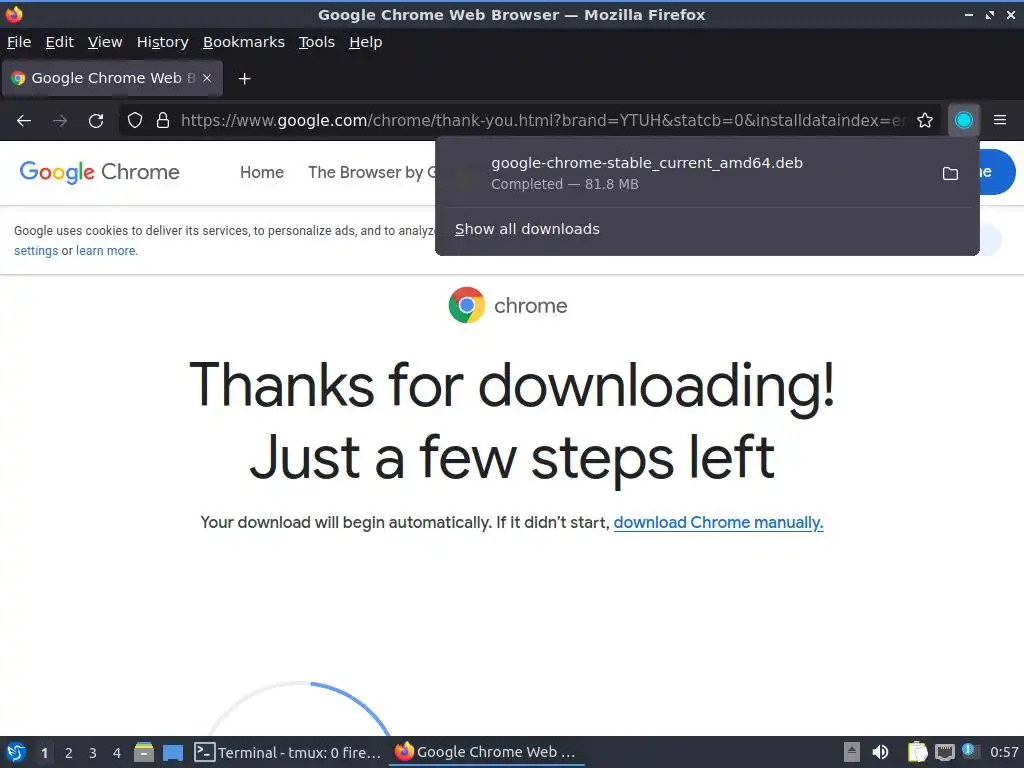Open the Bookmarks menu
Viewport: 1024px width, 768px height.
[244, 42]
